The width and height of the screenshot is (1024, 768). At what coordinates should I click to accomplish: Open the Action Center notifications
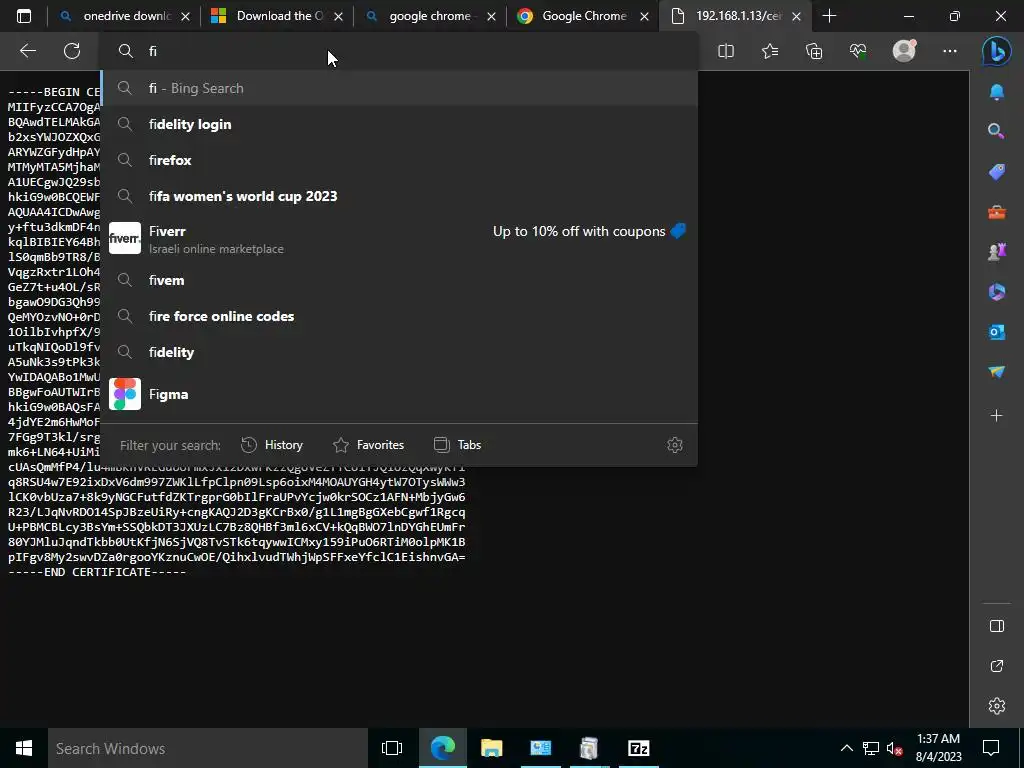coord(991,748)
